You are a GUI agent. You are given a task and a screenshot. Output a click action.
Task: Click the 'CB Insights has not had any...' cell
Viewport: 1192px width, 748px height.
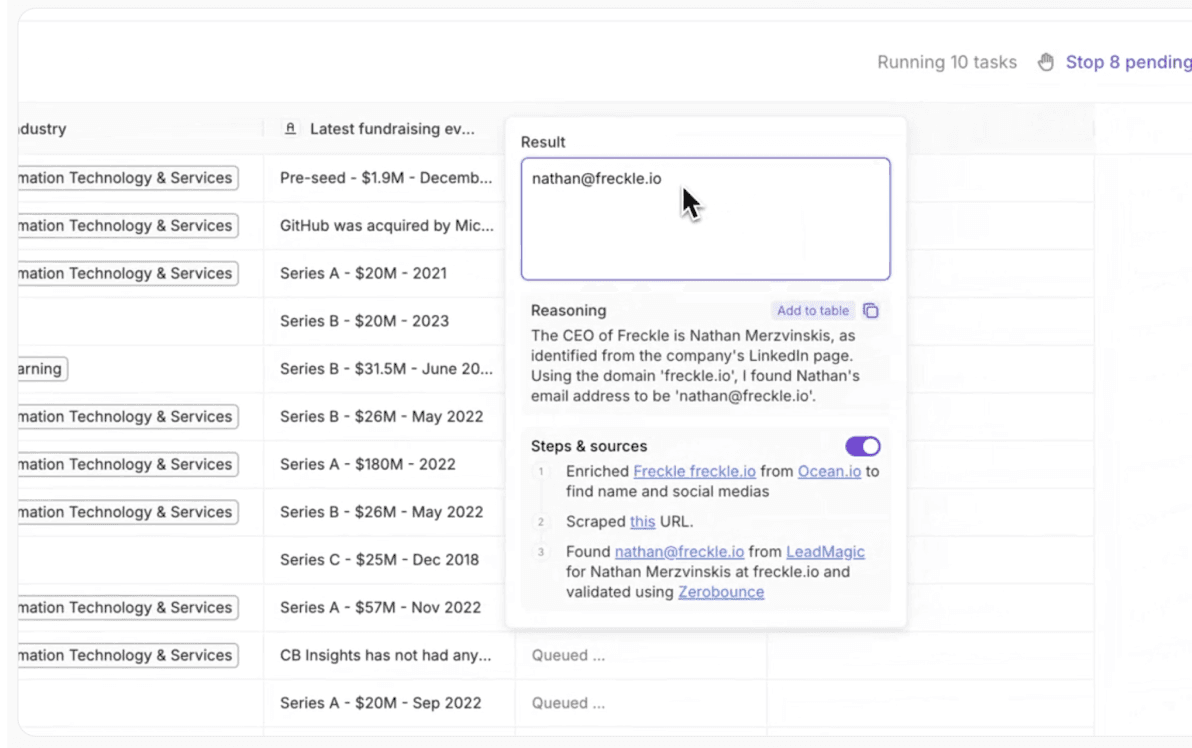[388, 655]
